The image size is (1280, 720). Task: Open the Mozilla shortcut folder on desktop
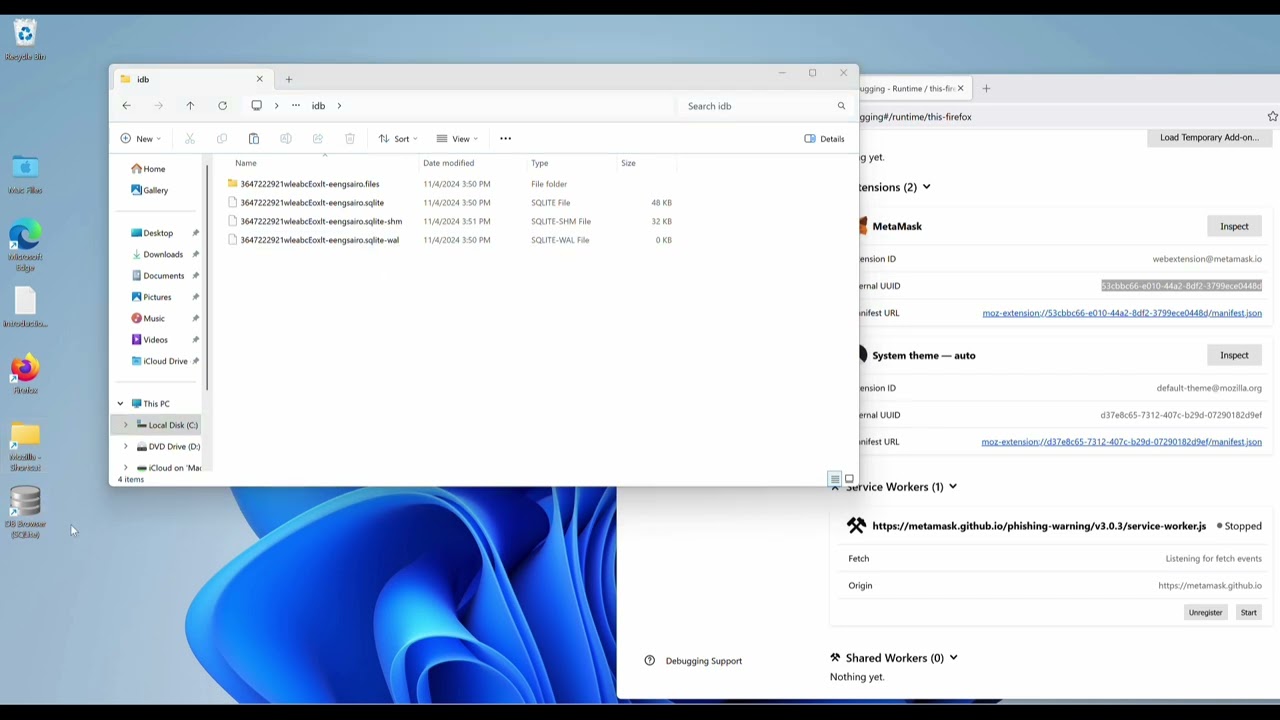point(25,448)
